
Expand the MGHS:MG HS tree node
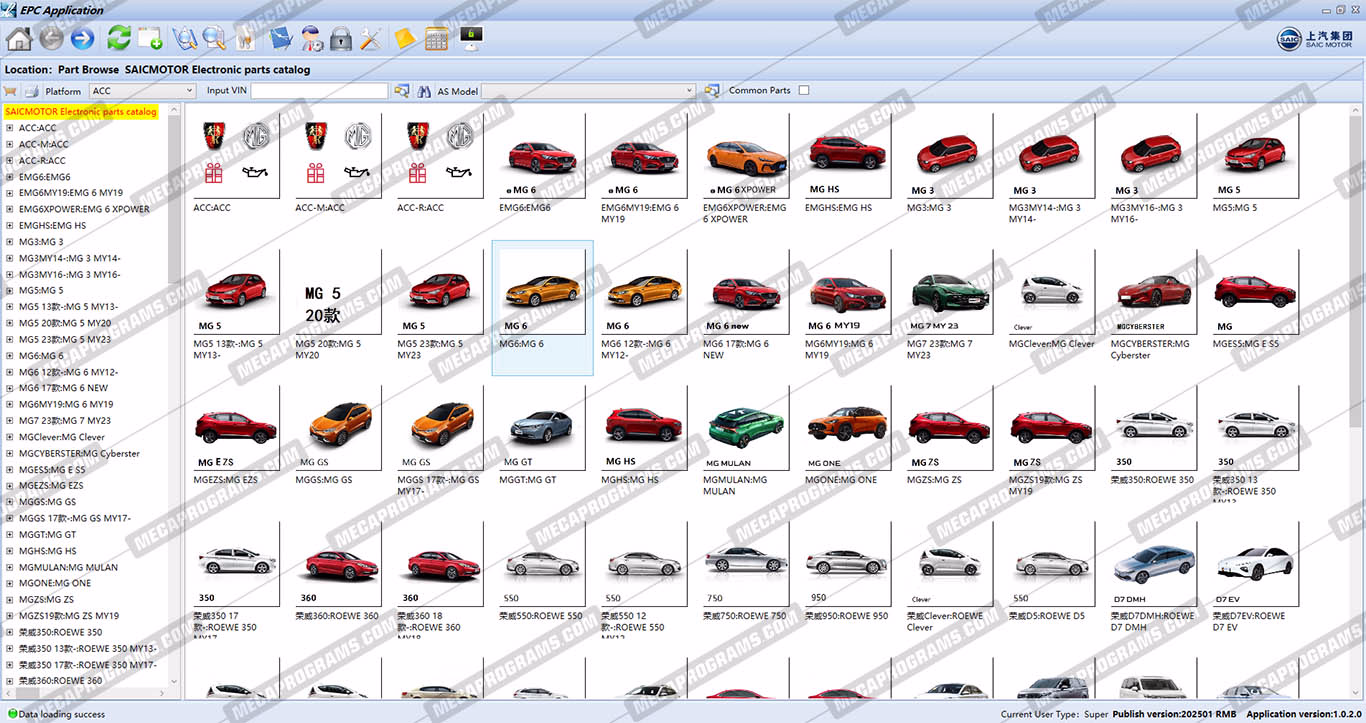pos(9,551)
